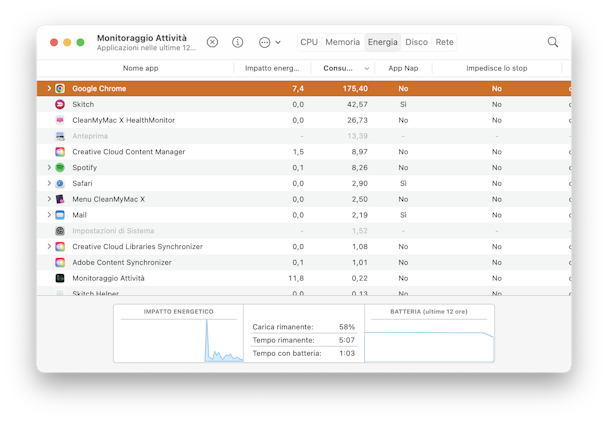Click the Tempo rimanente 5:07 value
The height and width of the screenshot is (421, 608).
(x=347, y=340)
